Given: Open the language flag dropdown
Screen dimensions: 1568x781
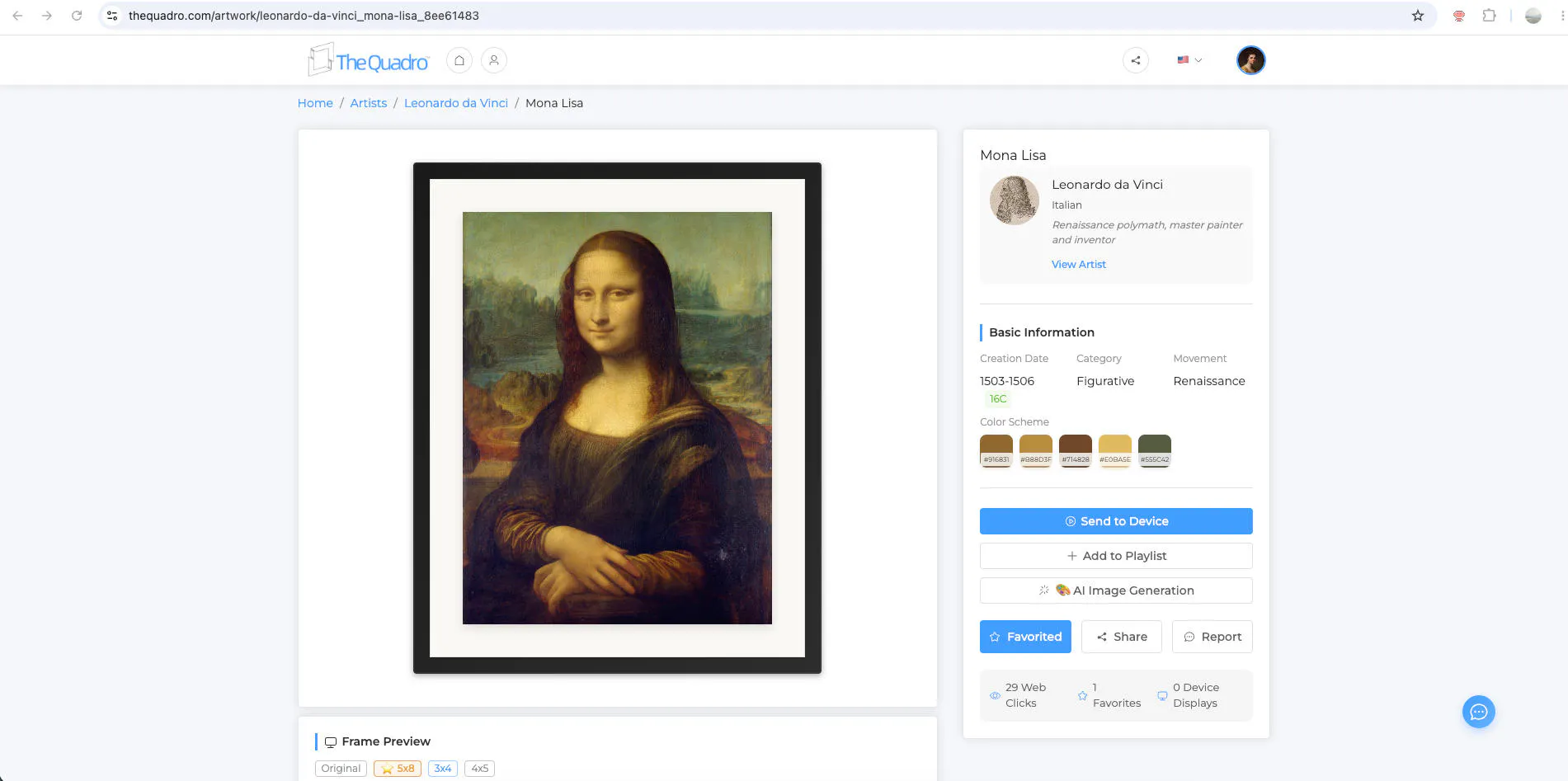Looking at the screenshot, I should pyautogui.click(x=1189, y=60).
